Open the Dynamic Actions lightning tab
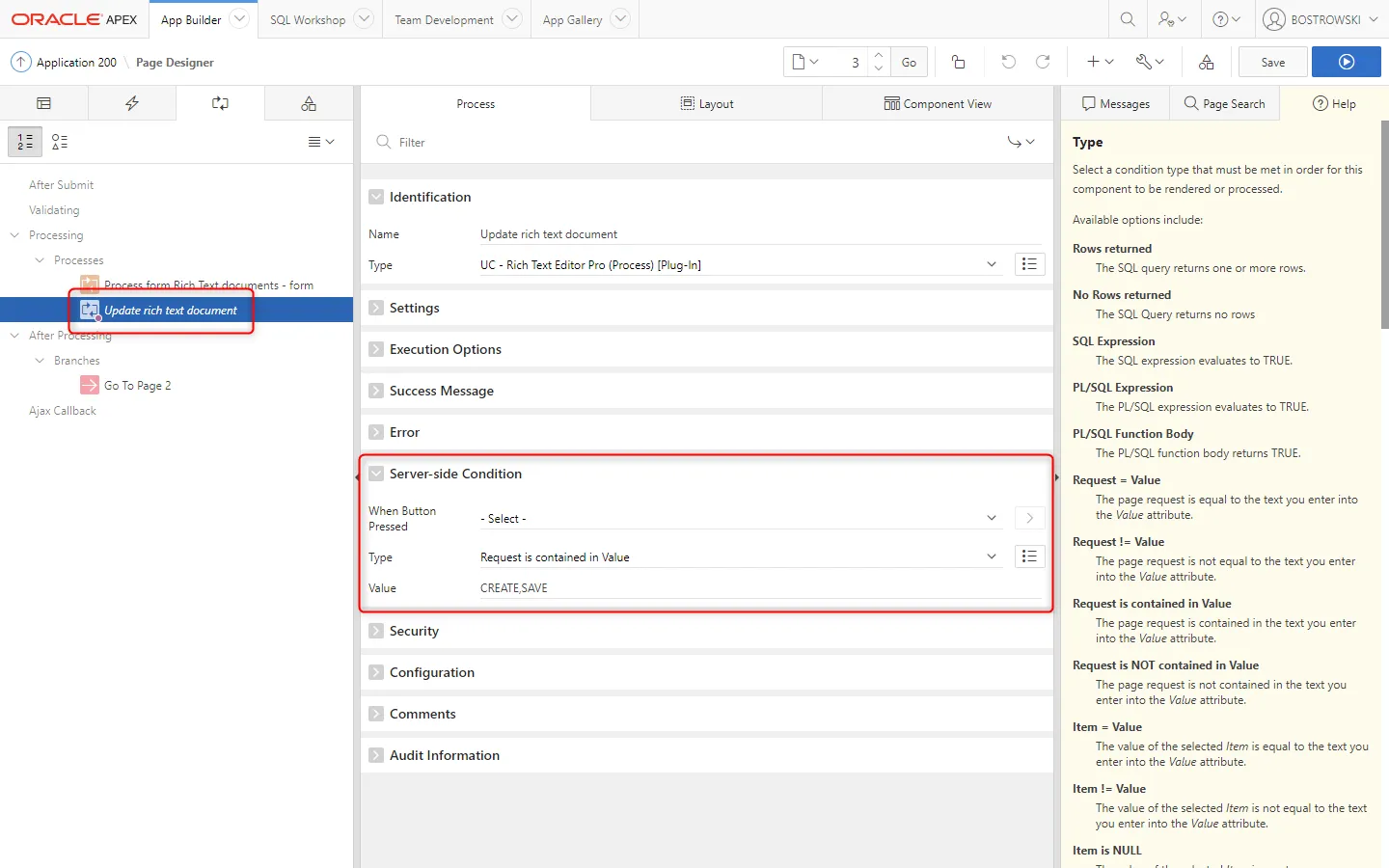The width and height of the screenshot is (1389, 868). point(132,103)
